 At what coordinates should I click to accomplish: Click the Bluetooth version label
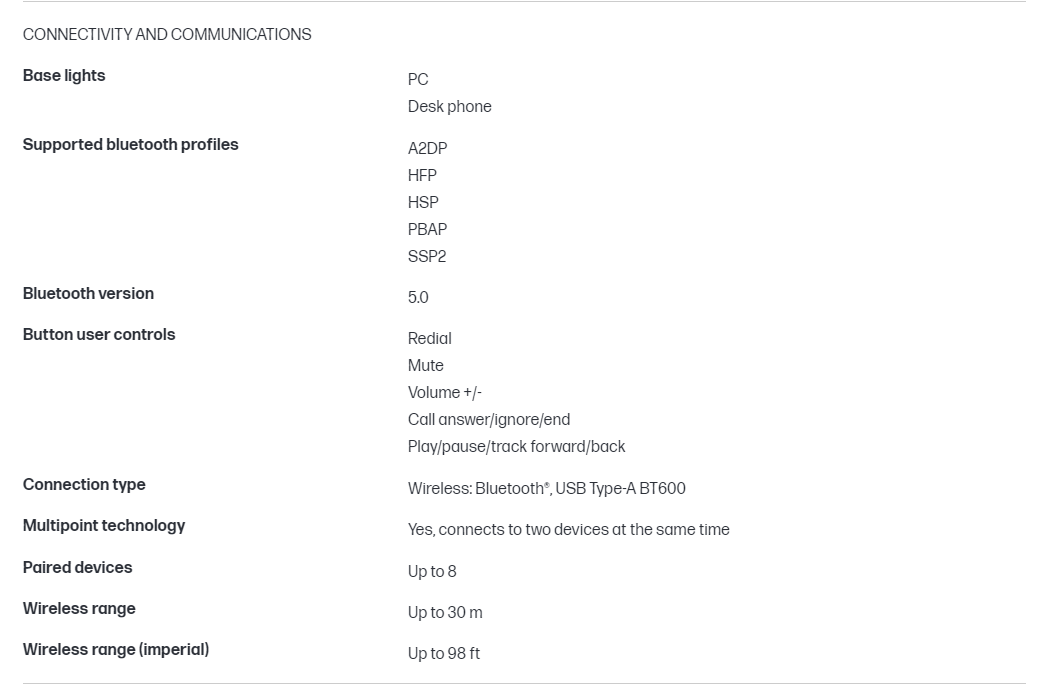[x=88, y=294]
